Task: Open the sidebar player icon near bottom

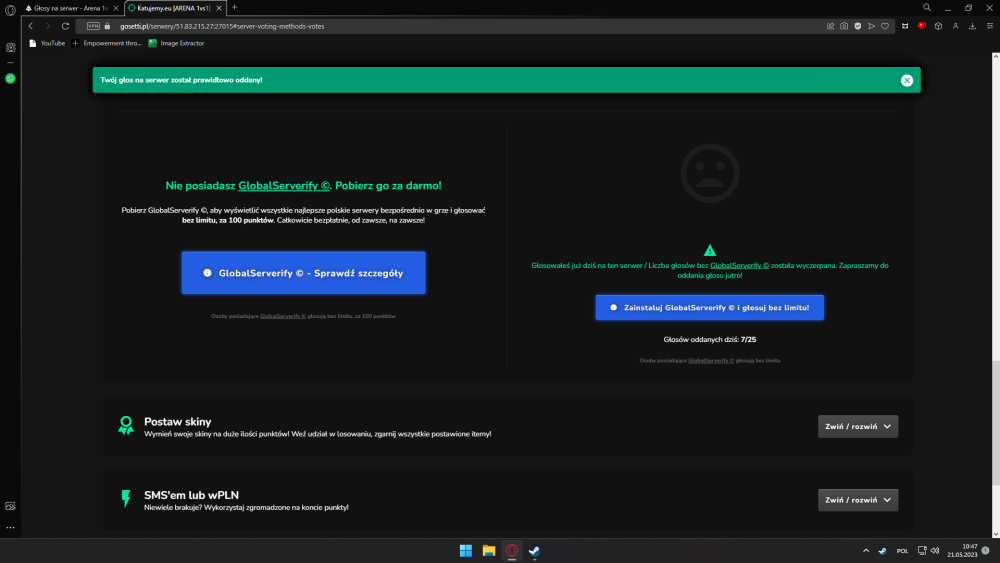Action: coord(10,506)
